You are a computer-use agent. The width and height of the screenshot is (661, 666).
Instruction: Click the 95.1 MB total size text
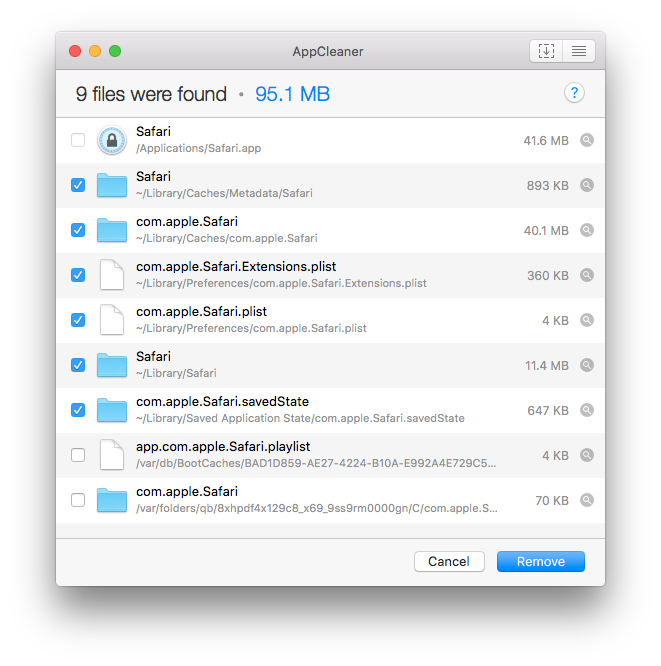click(292, 94)
